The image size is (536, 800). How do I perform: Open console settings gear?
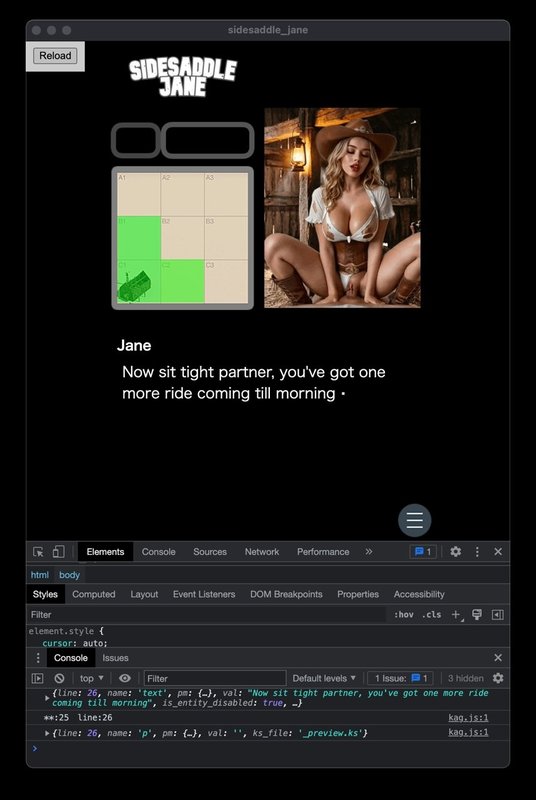pyautogui.click(x=498, y=678)
